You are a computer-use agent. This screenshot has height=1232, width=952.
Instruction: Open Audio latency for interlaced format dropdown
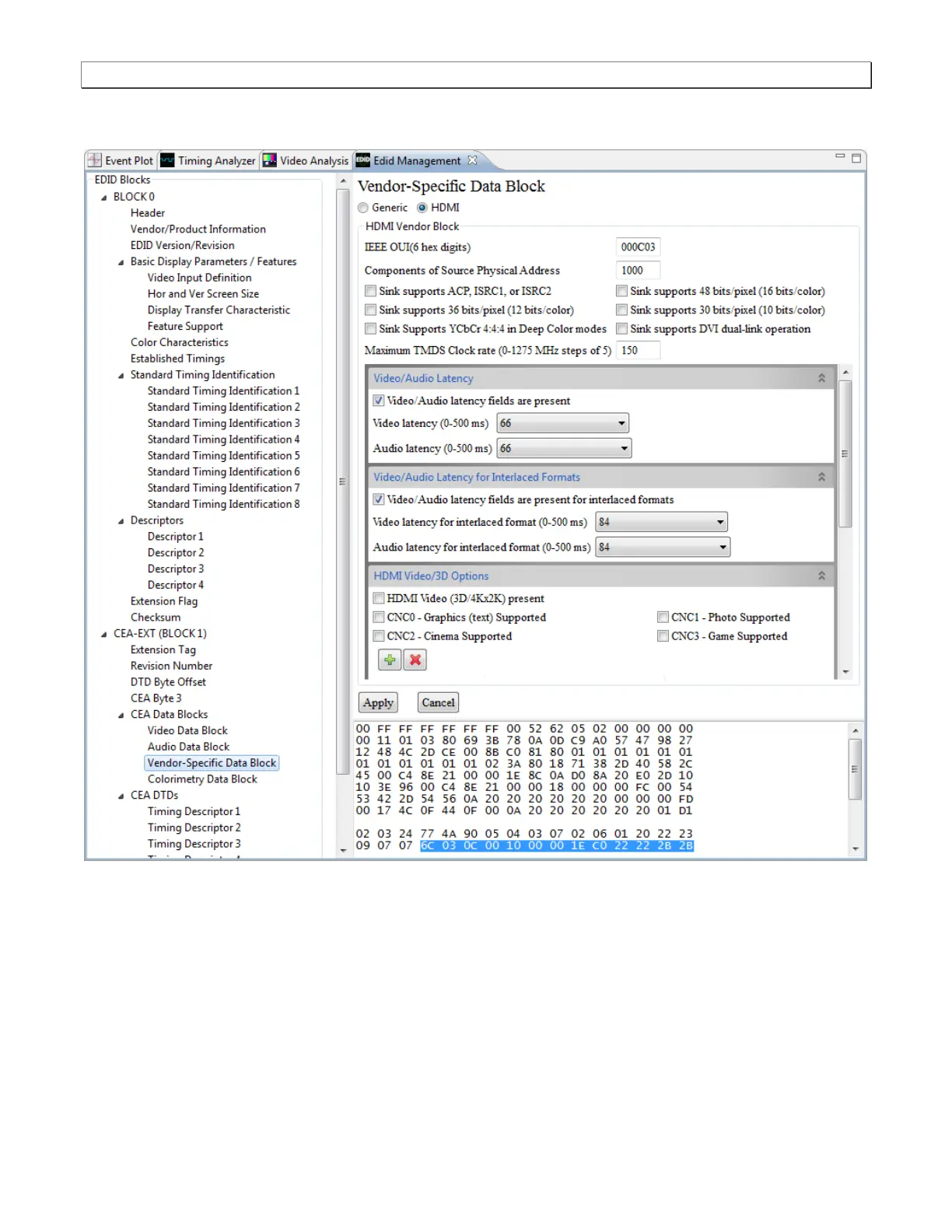point(723,548)
